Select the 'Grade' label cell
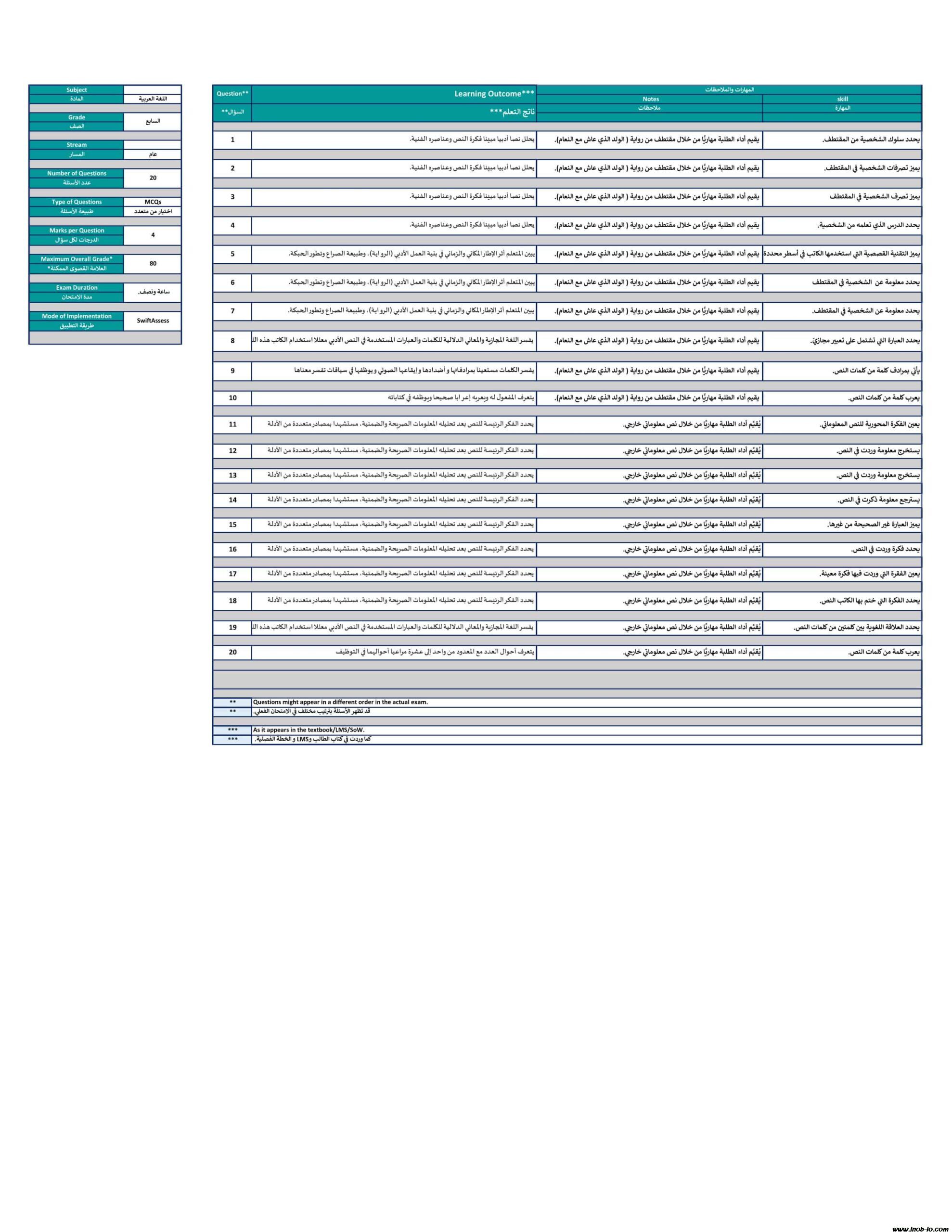The height and width of the screenshot is (1232, 952). tap(77, 117)
